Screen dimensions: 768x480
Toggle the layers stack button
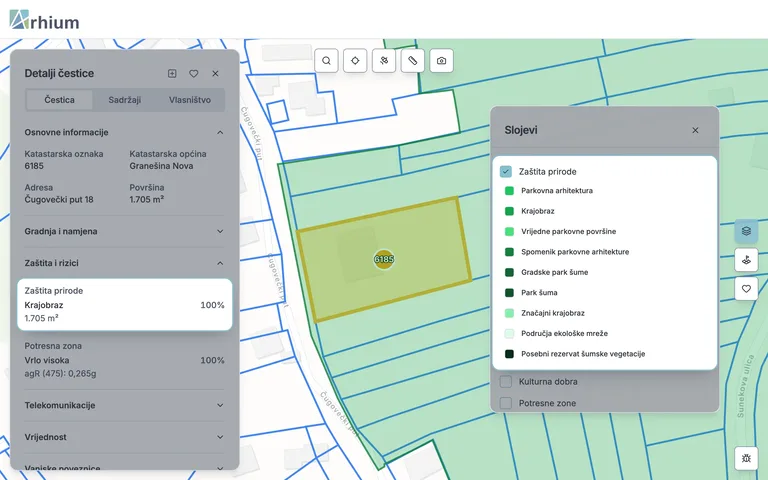(746, 231)
